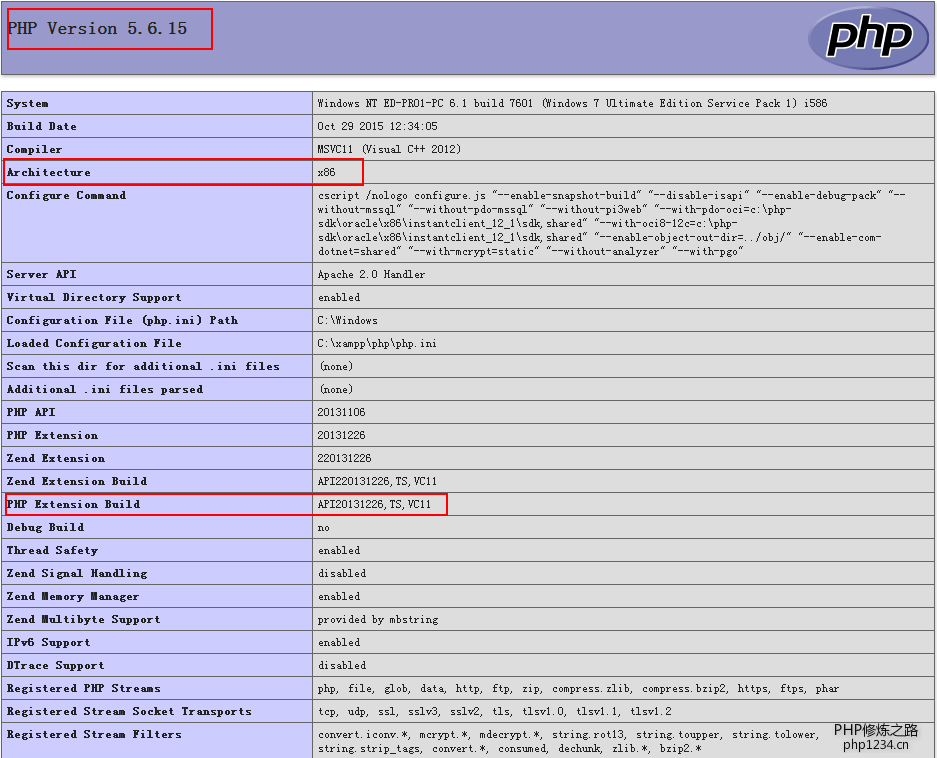The image size is (937, 758).
Task: Click the Configure Command label
Action: coord(66,195)
